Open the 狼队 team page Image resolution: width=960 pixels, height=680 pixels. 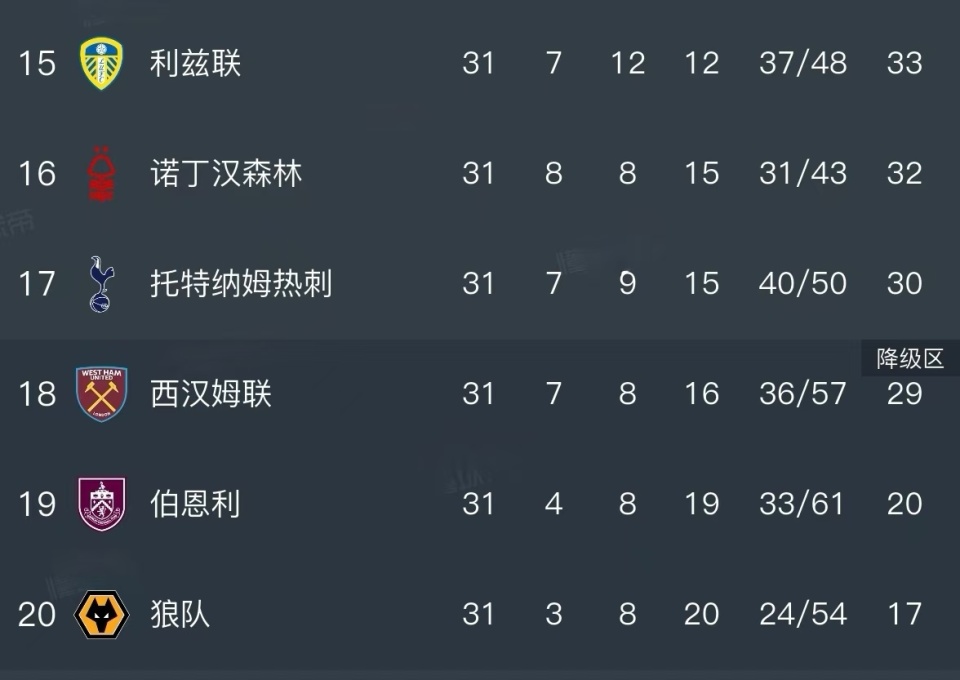tap(181, 614)
